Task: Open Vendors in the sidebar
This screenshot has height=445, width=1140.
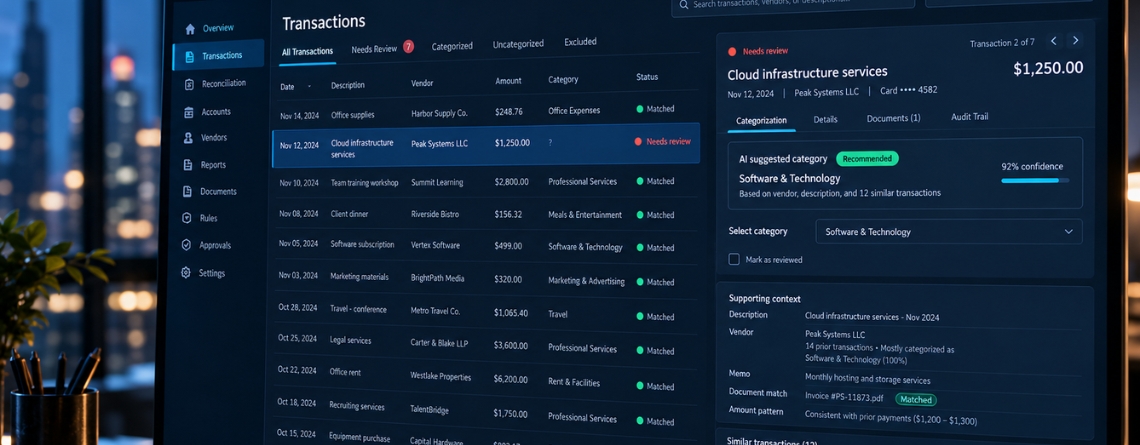Action: click(x=216, y=137)
